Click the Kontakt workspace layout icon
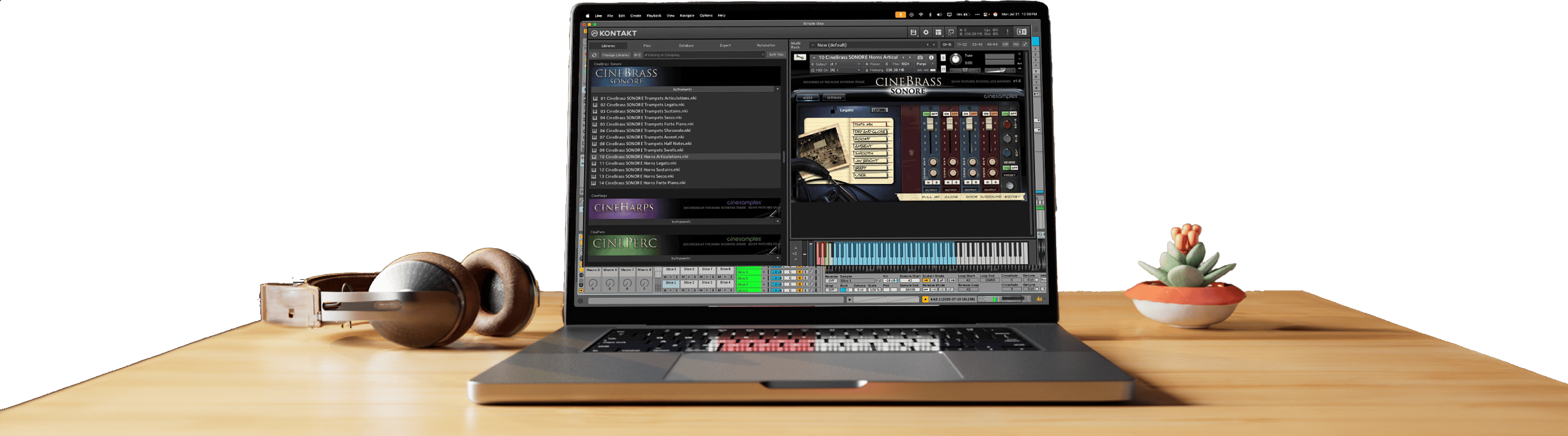The height and width of the screenshot is (436, 1568). click(939, 32)
